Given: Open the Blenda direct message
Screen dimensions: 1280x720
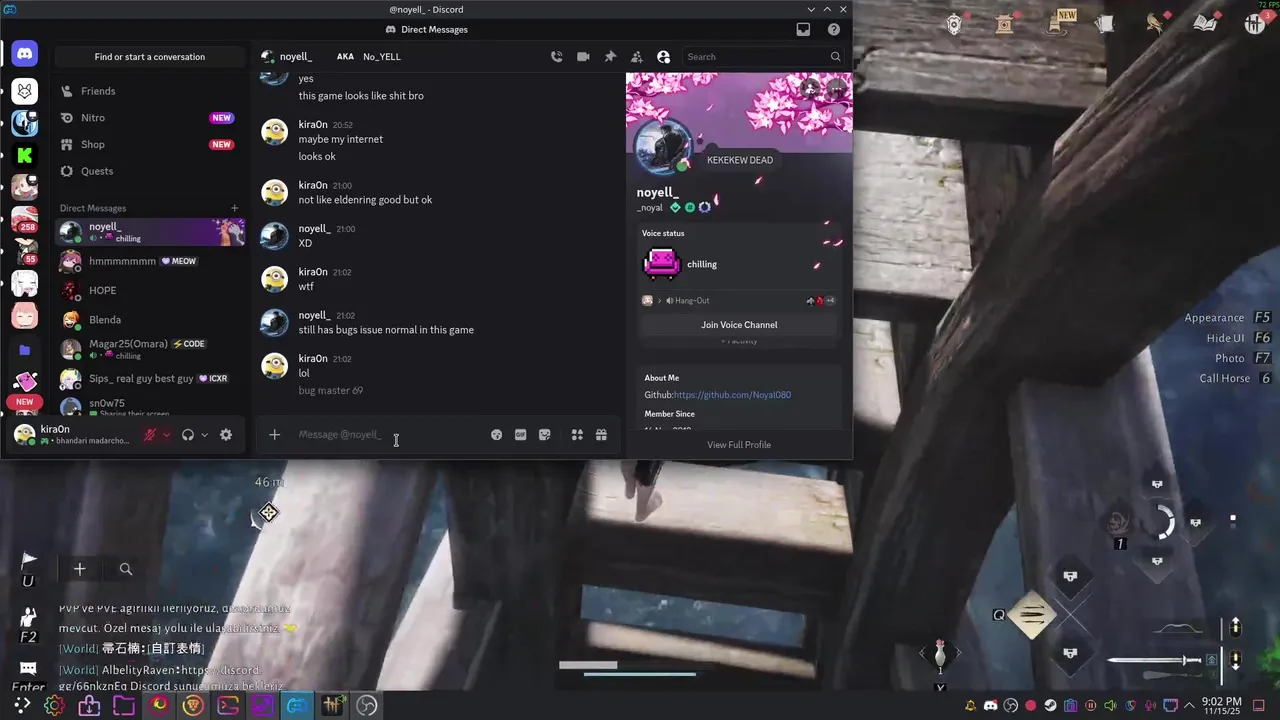Looking at the screenshot, I should pyautogui.click(x=150, y=320).
